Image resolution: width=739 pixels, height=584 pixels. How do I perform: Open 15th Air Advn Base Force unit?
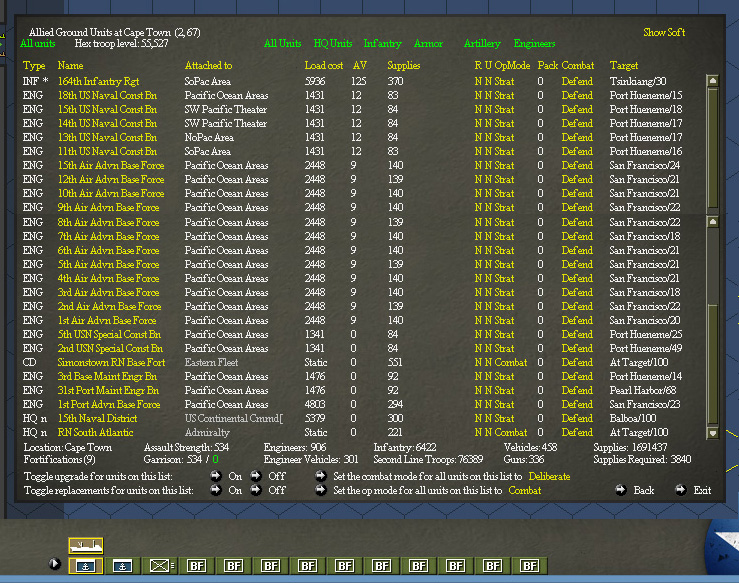click(111, 166)
